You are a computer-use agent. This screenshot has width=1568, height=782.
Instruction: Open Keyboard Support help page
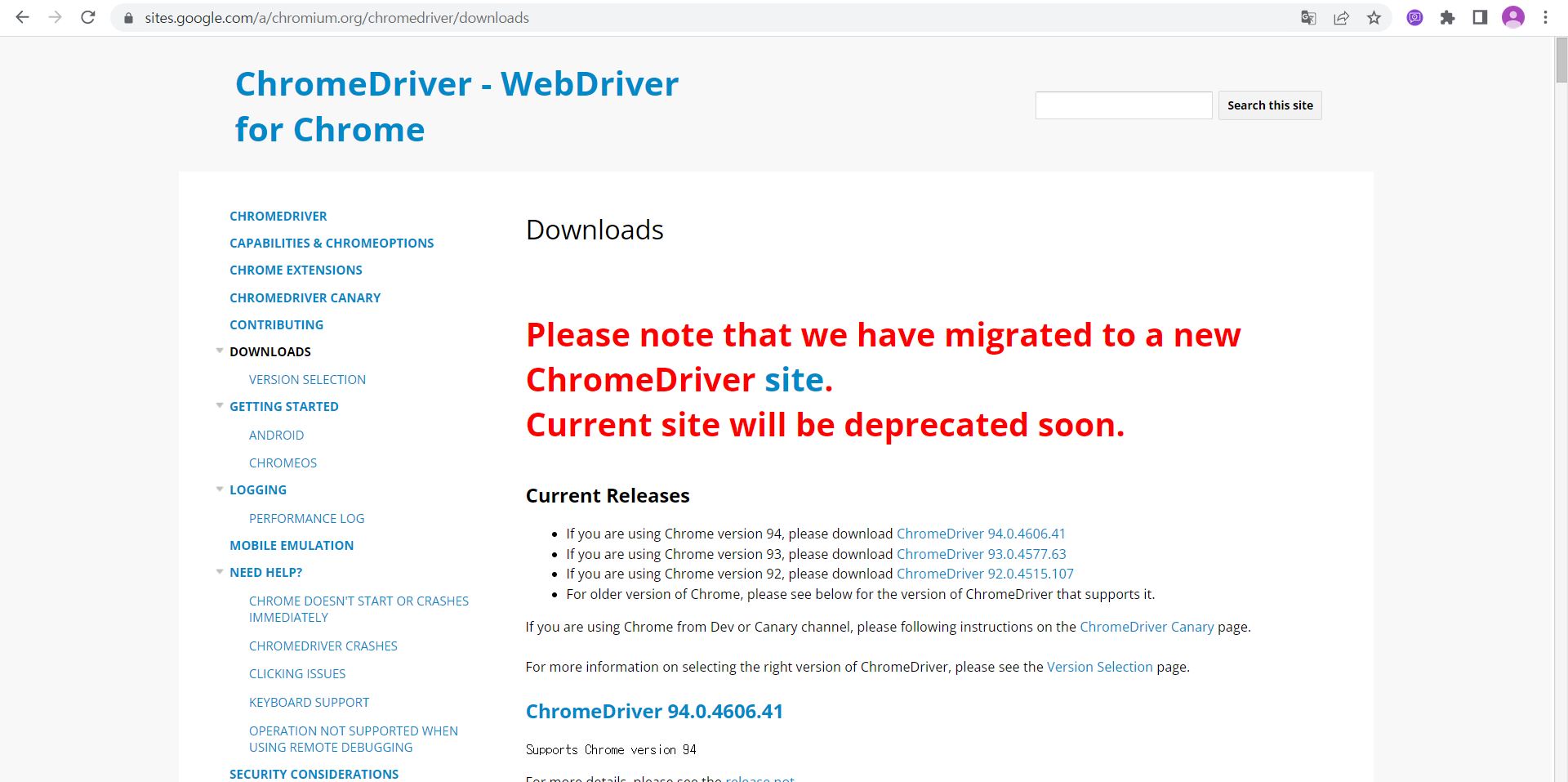click(309, 702)
